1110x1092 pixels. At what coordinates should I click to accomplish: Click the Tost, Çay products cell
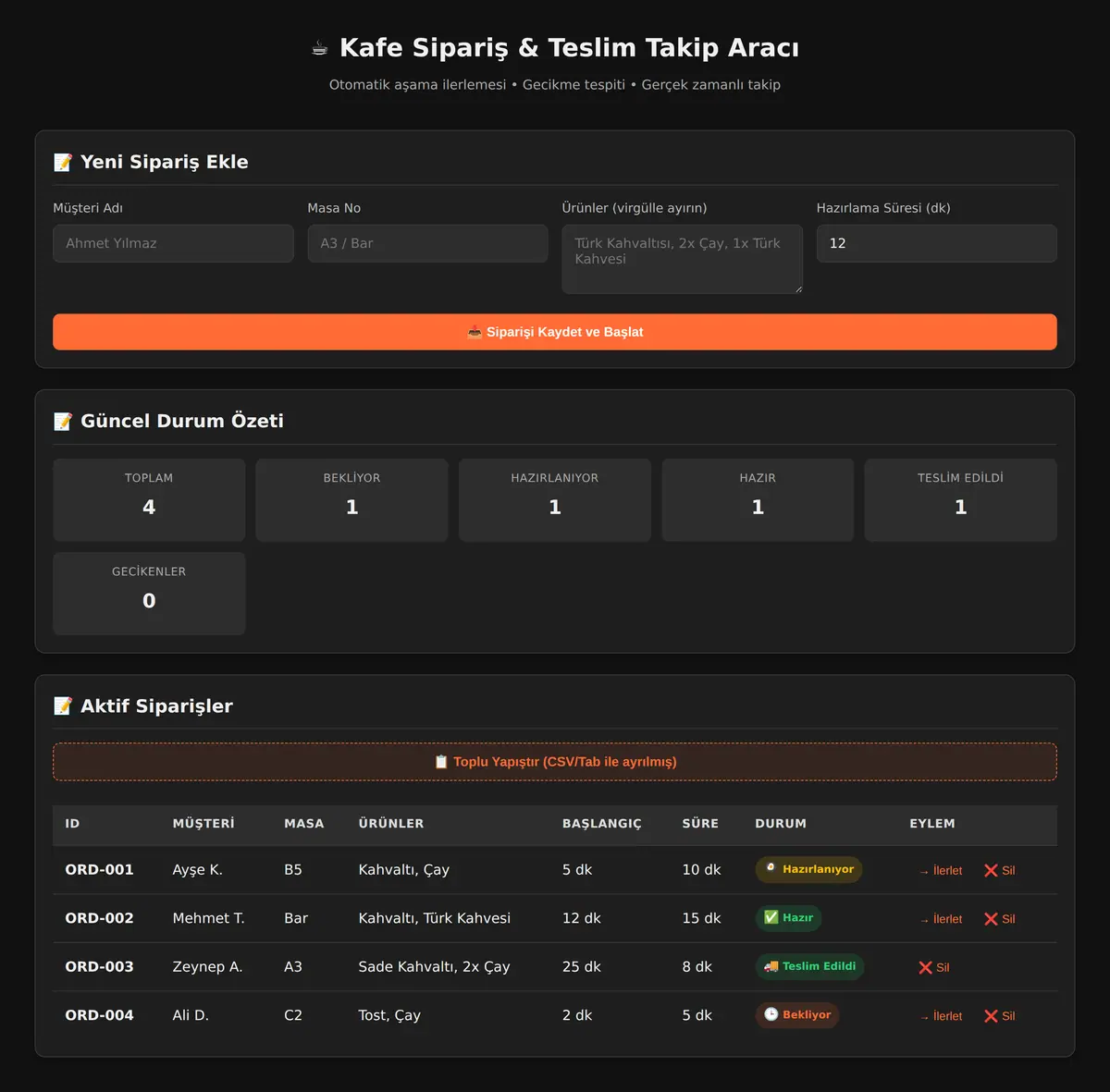pos(389,1015)
